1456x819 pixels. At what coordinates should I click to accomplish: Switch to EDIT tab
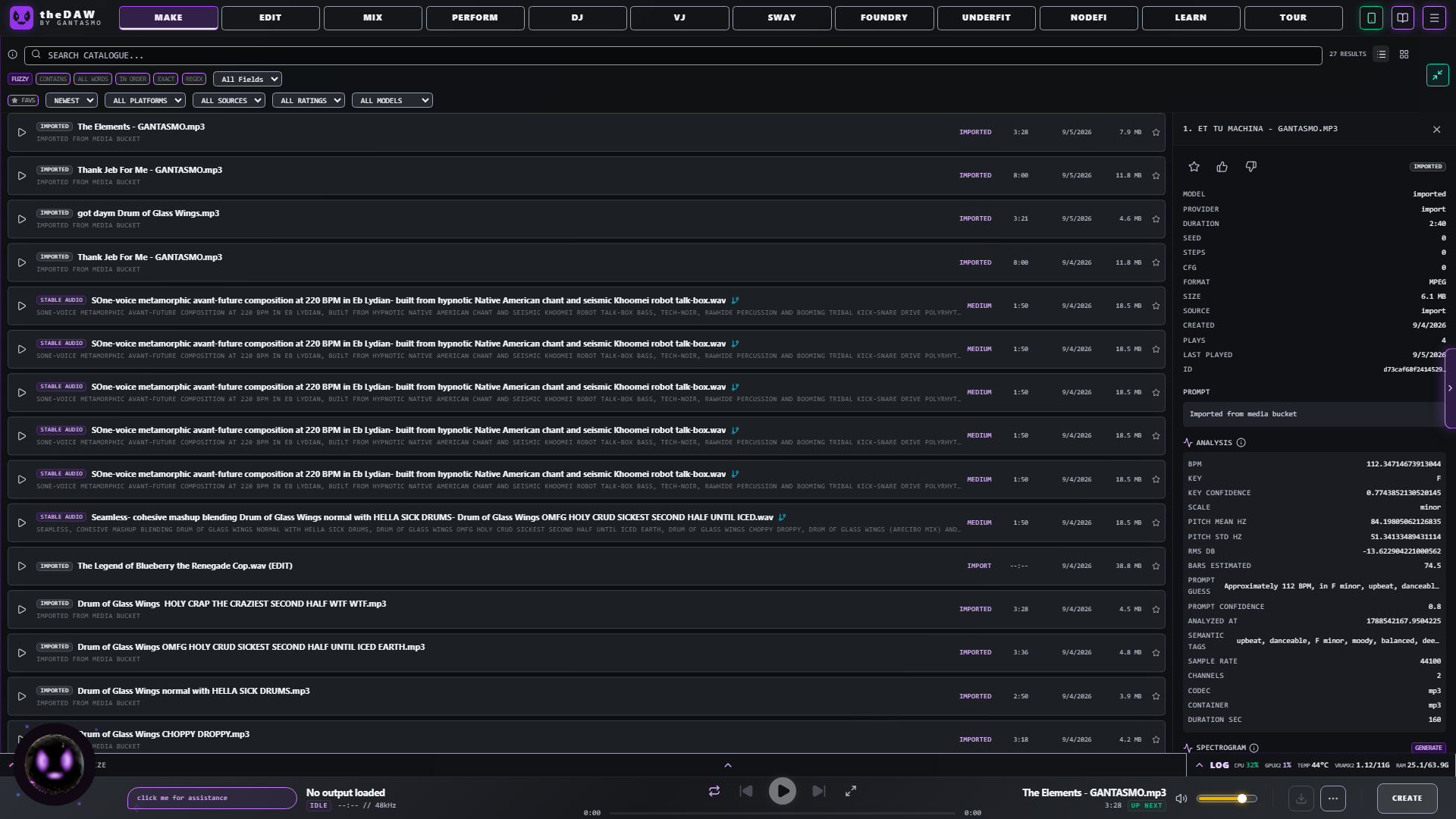tap(271, 17)
